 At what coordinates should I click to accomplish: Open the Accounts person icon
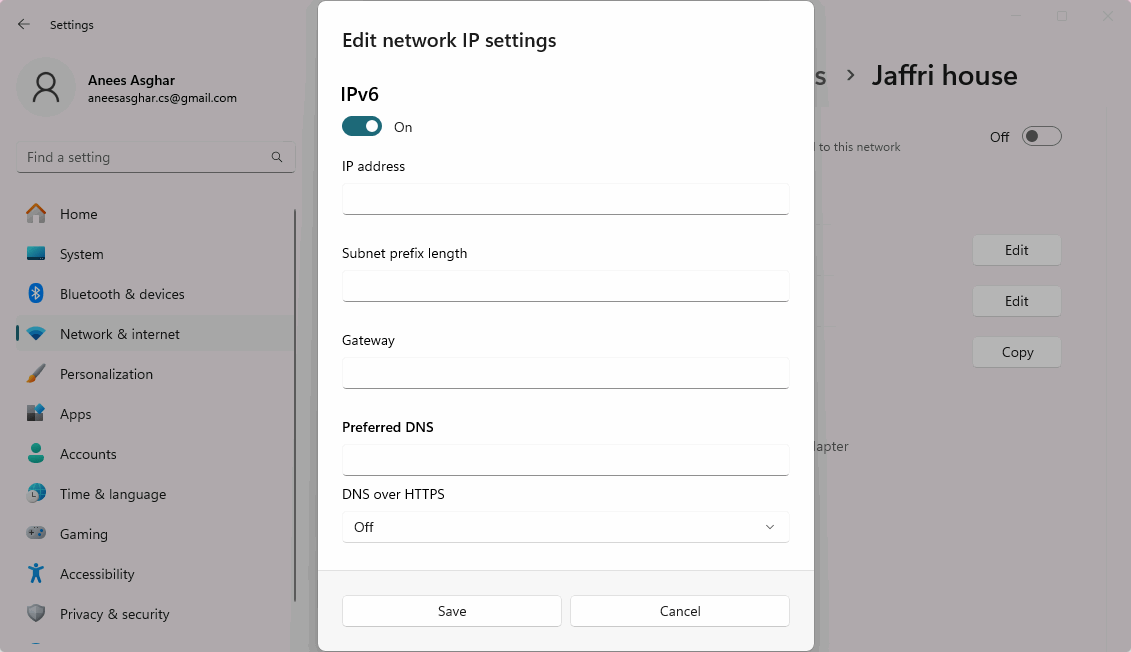(x=36, y=454)
